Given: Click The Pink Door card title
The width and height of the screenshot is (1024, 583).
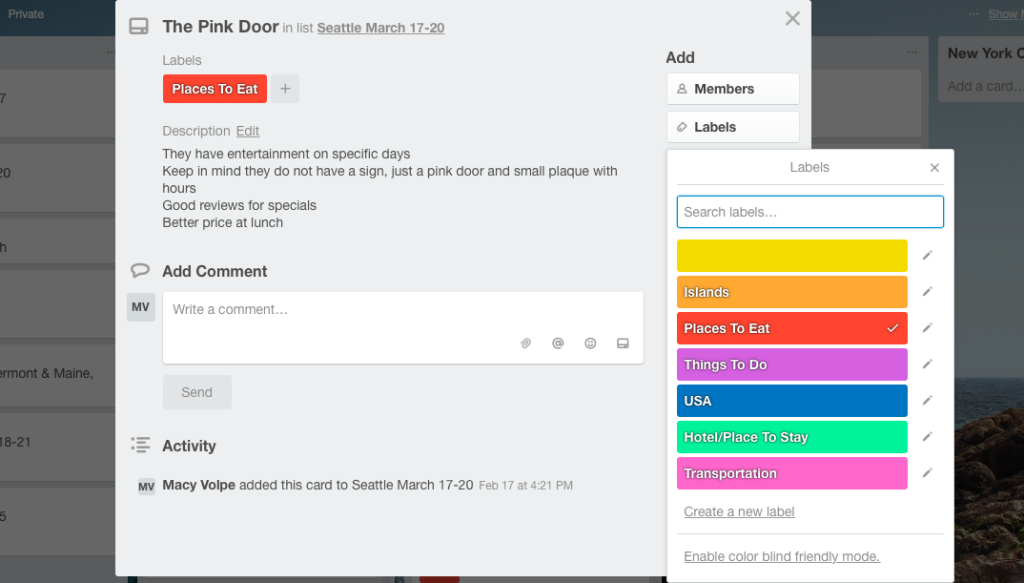Looking at the screenshot, I should point(221,27).
